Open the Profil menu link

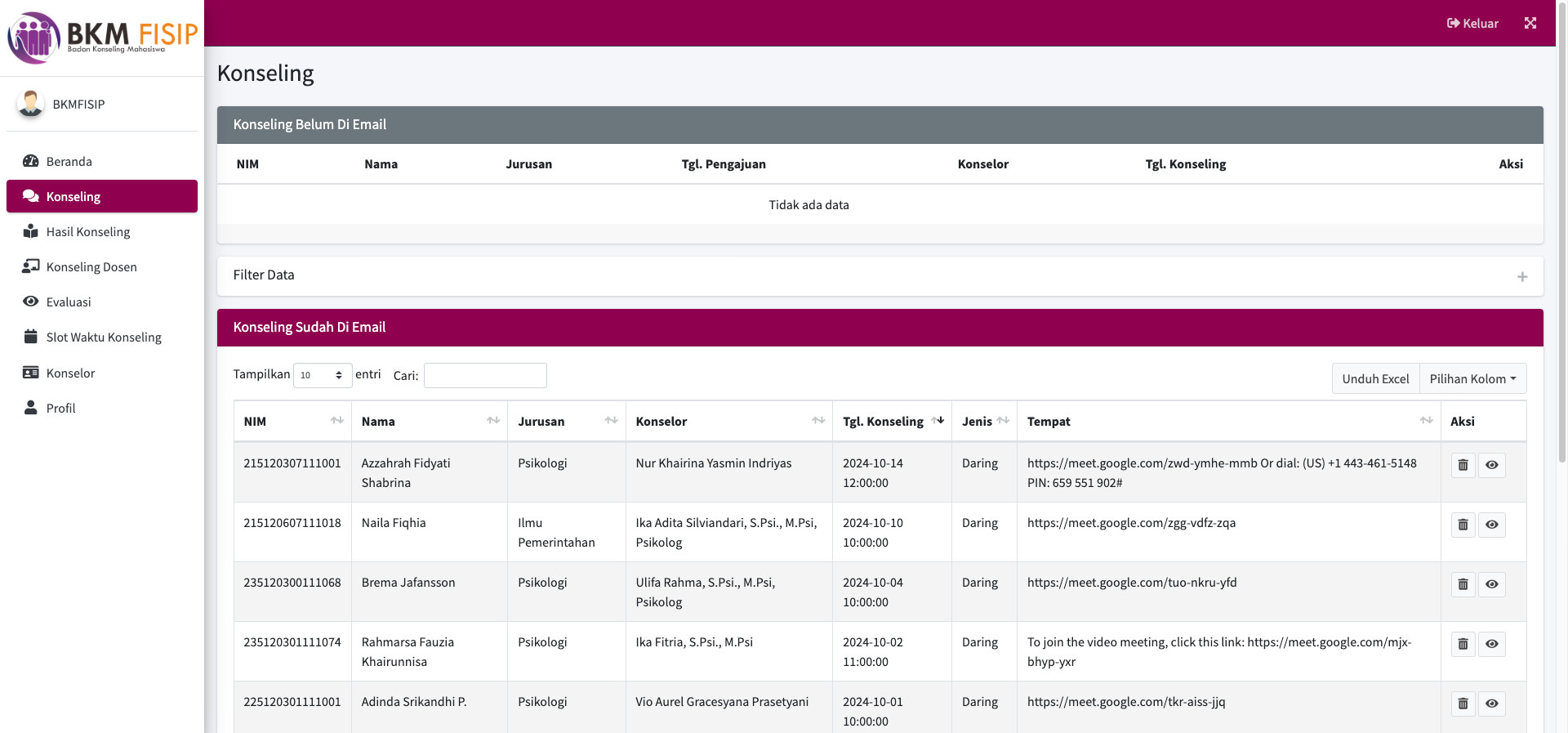click(x=102, y=408)
